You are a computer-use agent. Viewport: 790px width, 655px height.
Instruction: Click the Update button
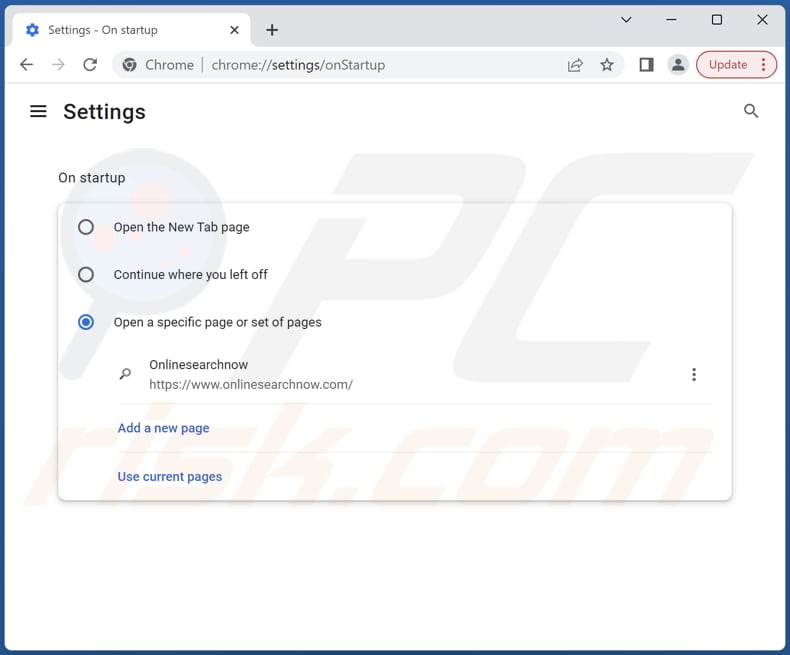click(x=728, y=64)
